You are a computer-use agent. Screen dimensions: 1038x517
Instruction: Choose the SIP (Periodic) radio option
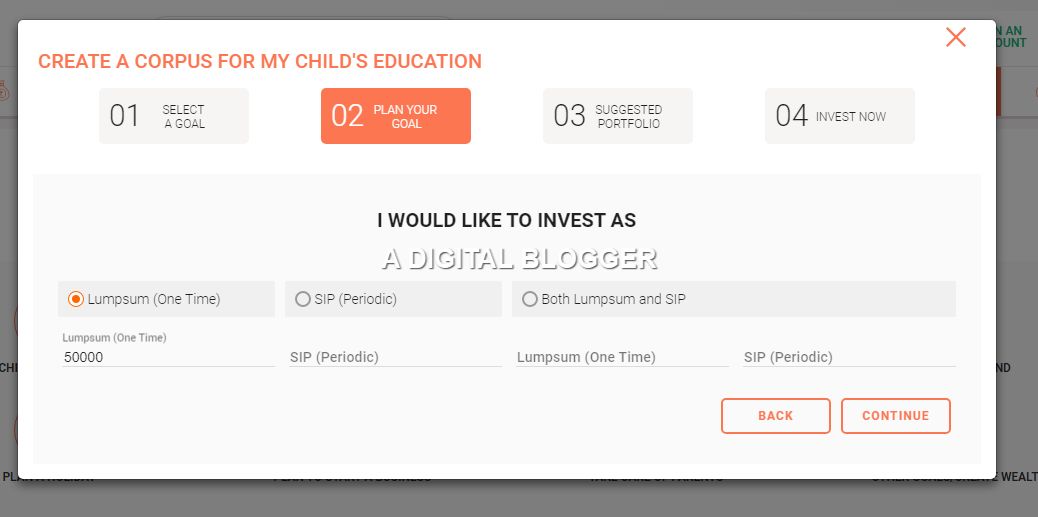pyautogui.click(x=303, y=299)
